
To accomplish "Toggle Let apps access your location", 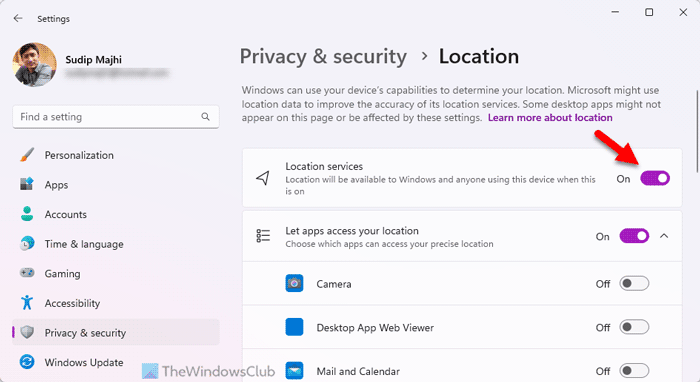I will (x=634, y=236).
